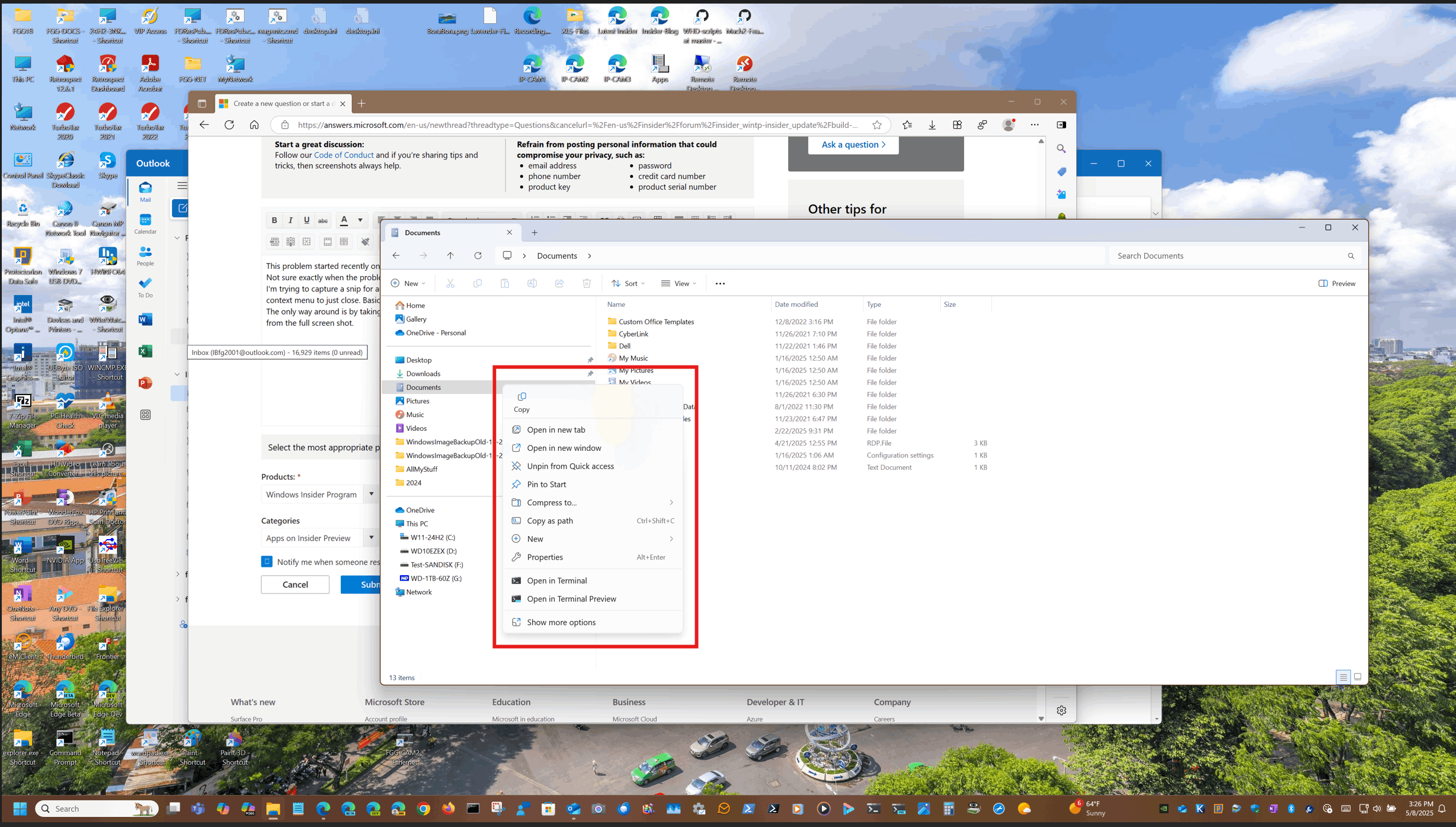Open Outlook's To Do sidebar icon
Screen dimensions: 1456x827
click(145, 288)
